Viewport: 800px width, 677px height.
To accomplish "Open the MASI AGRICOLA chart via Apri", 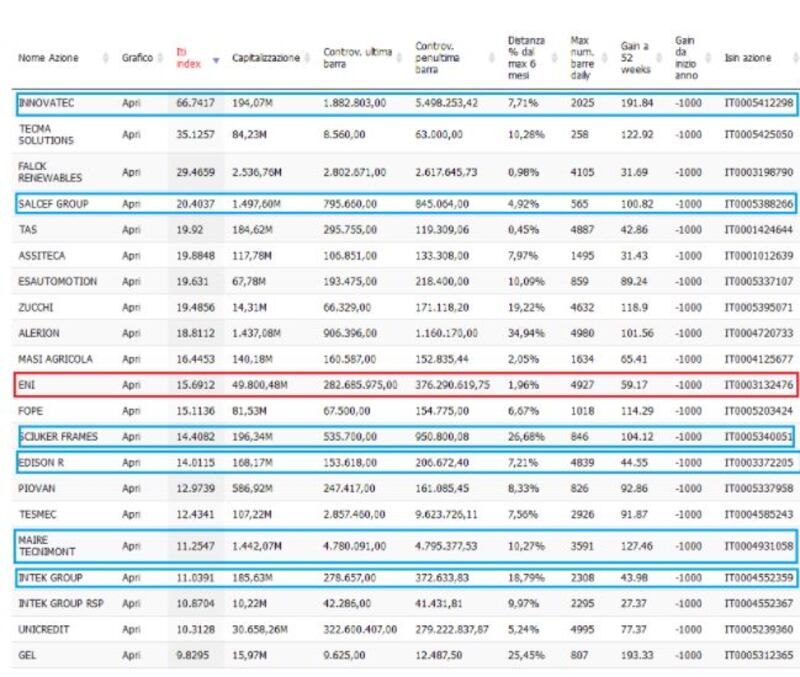I will (131, 359).
